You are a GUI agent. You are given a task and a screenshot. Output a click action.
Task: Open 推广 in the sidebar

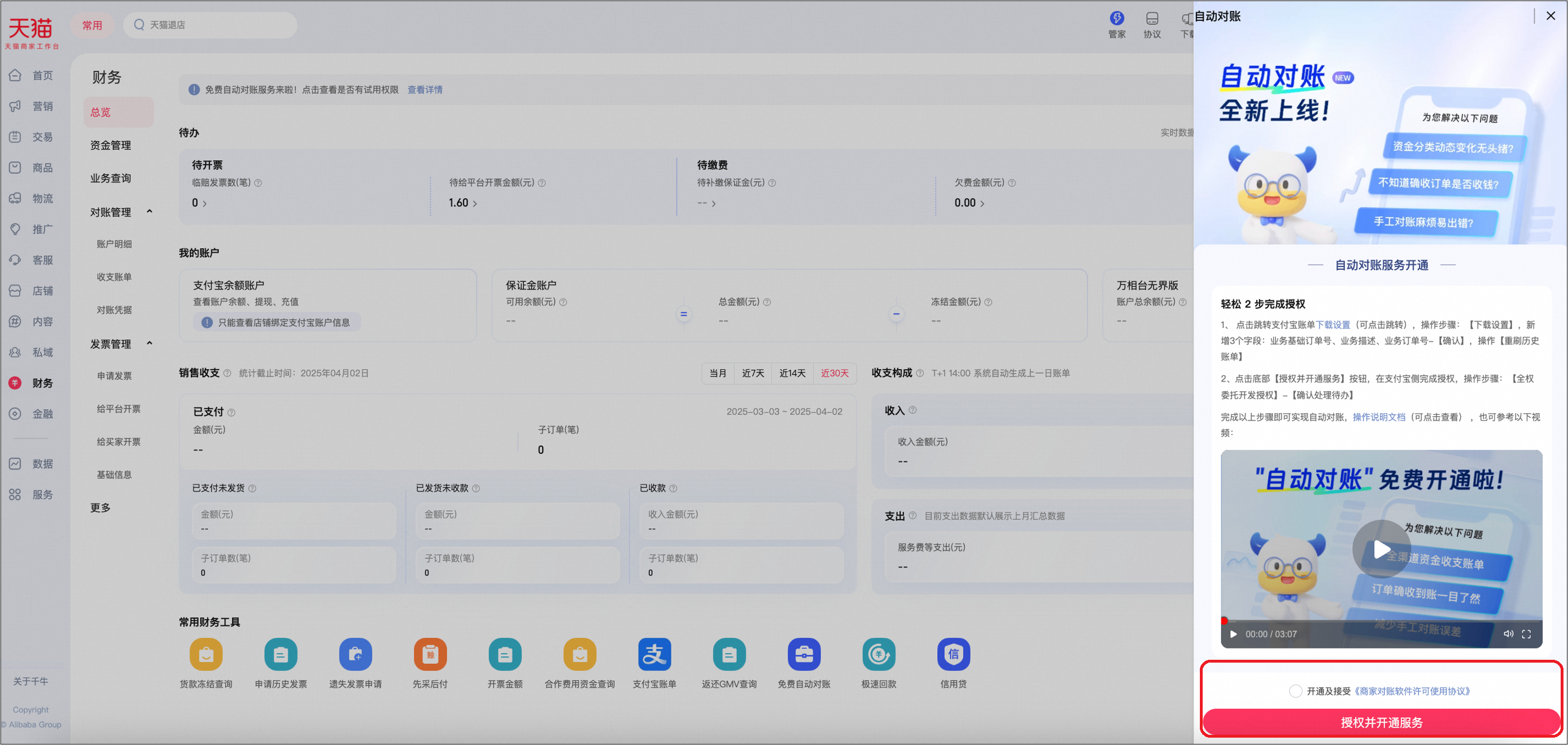pos(31,229)
